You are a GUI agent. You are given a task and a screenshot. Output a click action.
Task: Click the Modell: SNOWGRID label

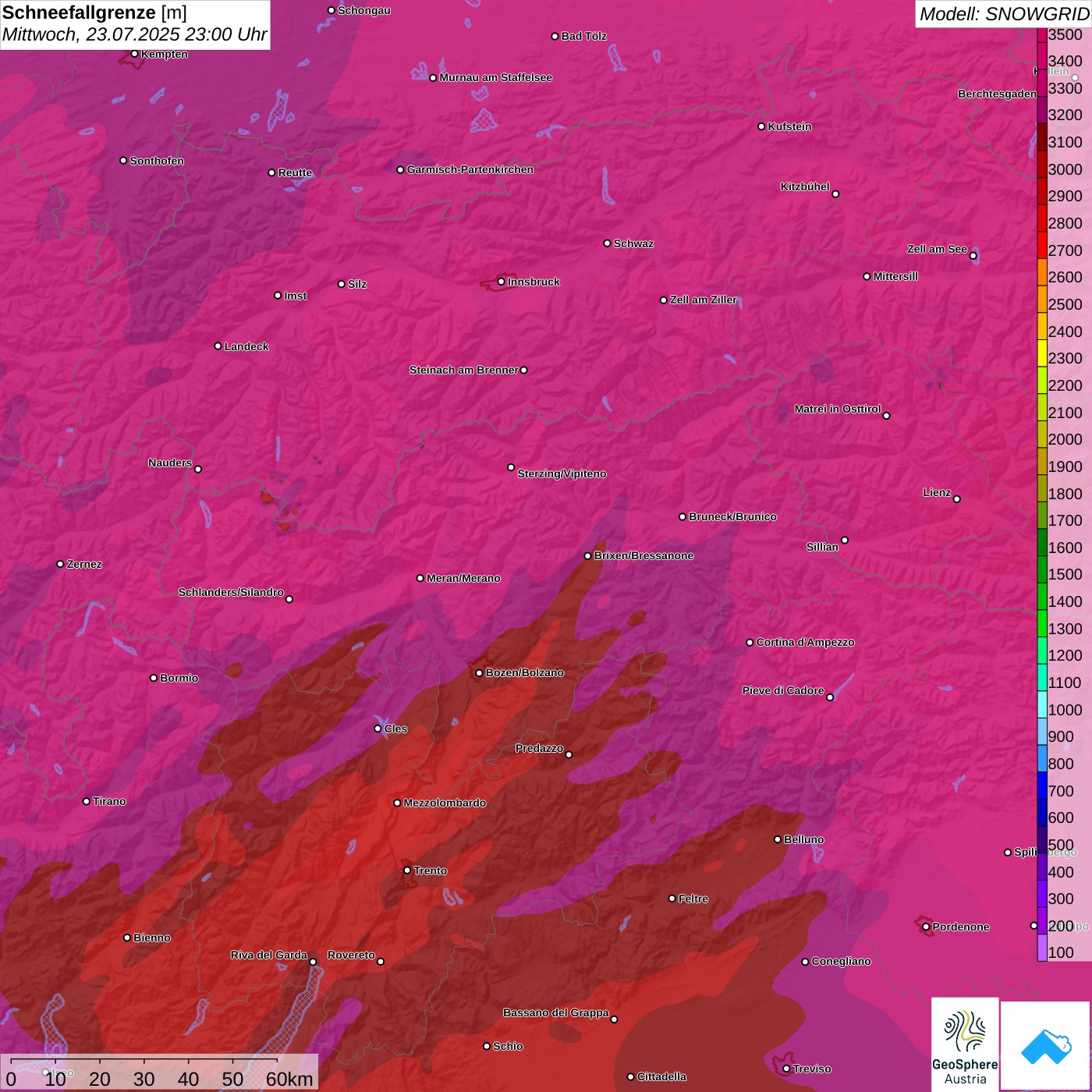[x=1004, y=14]
